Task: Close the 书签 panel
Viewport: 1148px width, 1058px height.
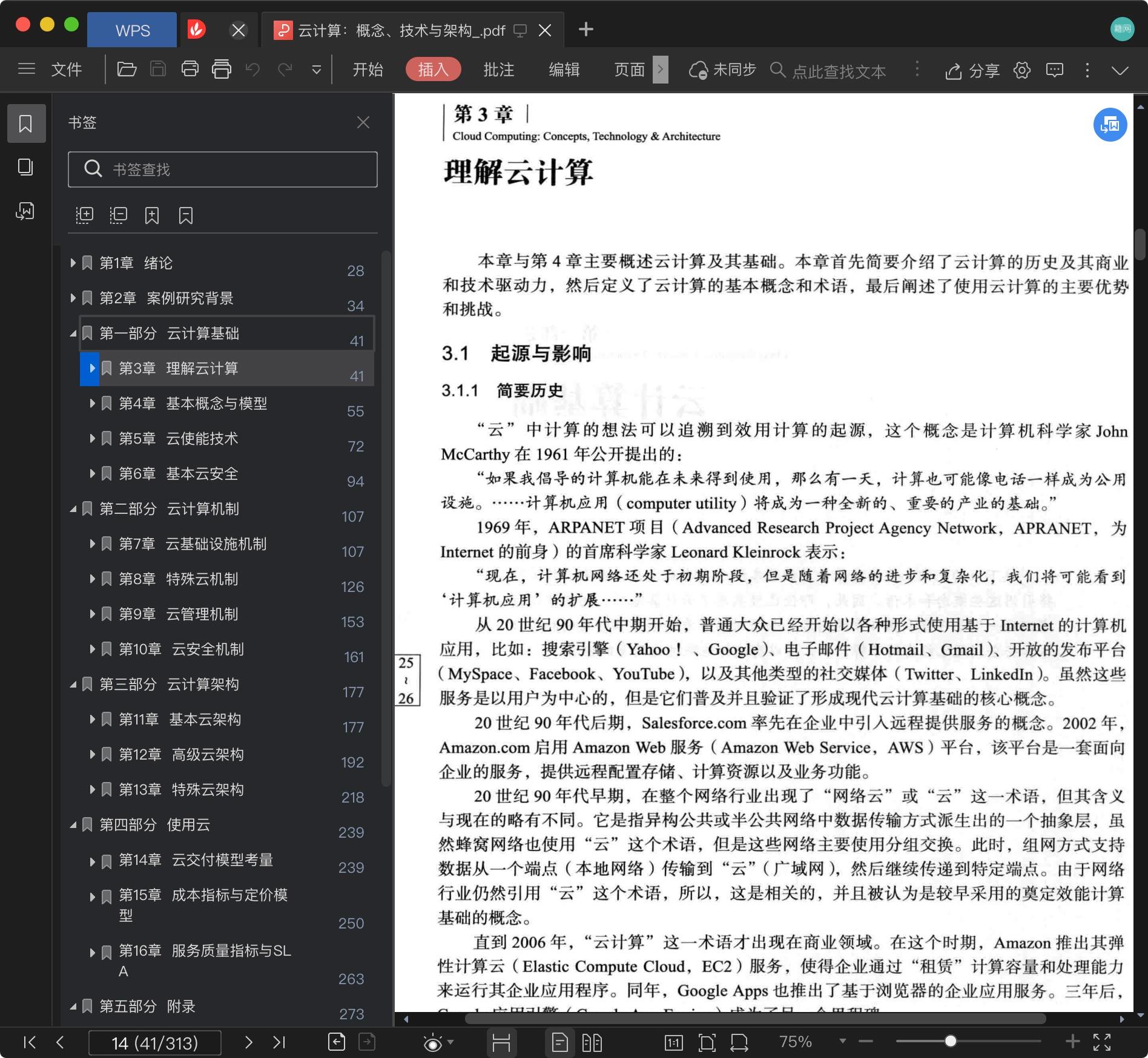Action: pos(363,122)
